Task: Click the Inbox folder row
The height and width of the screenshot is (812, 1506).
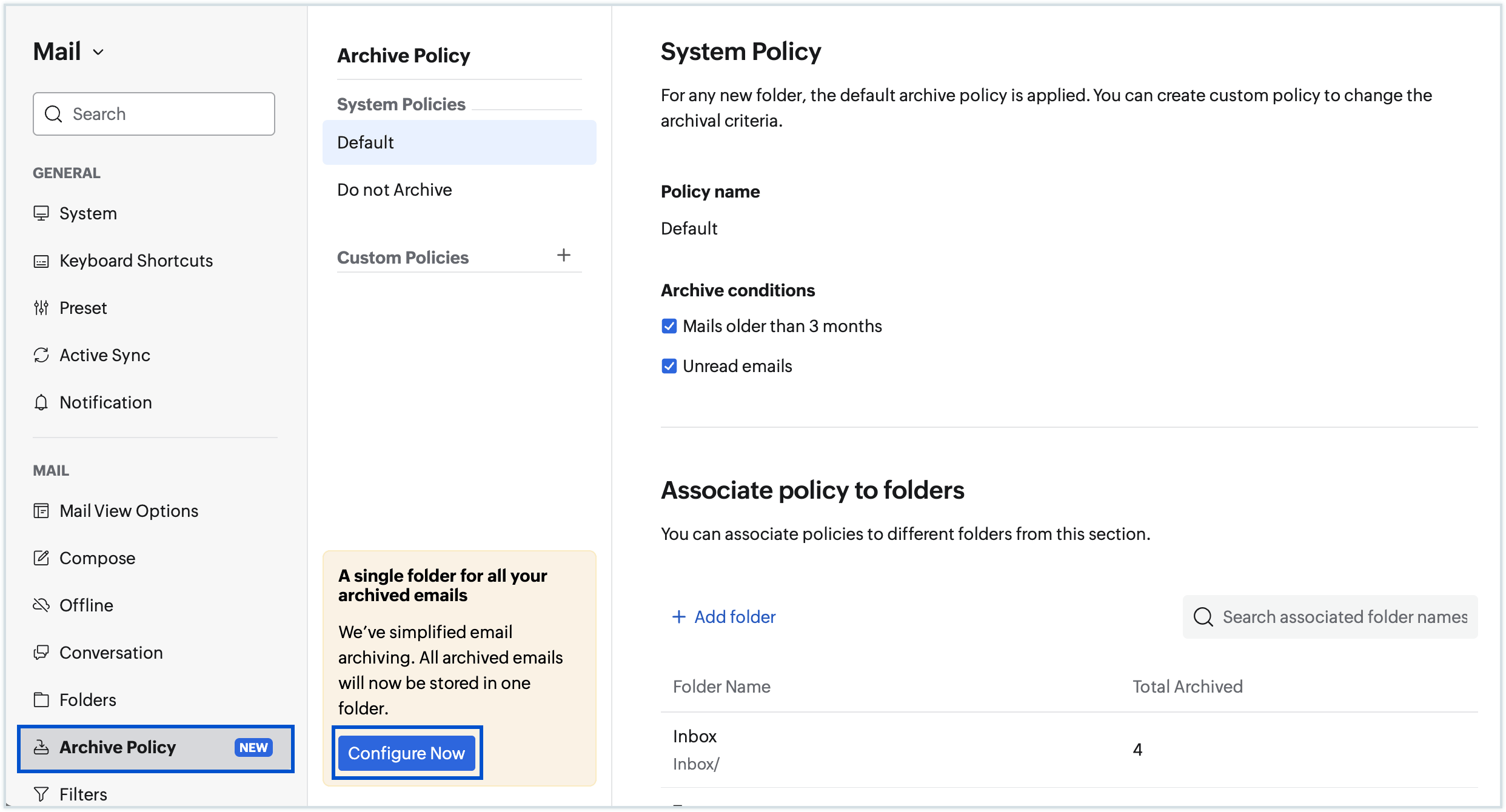Action: click(1069, 750)
